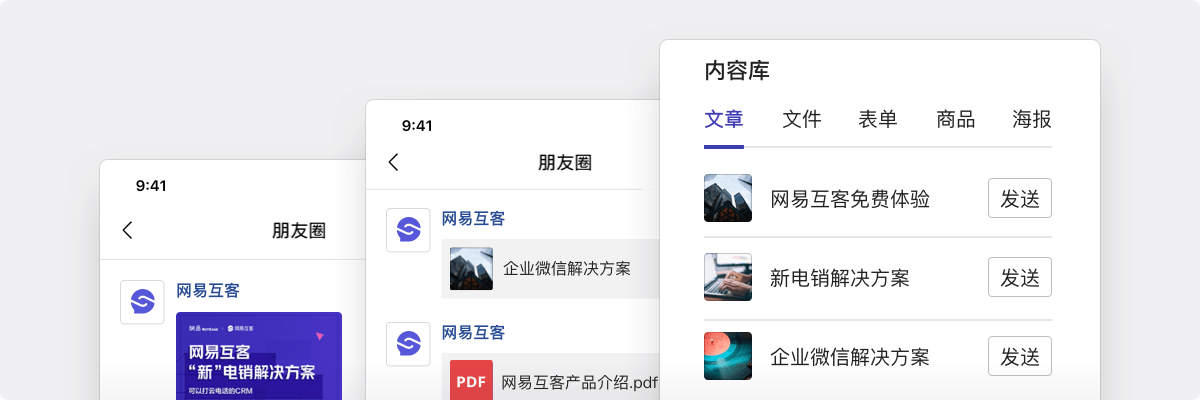Screen dimensions: 1200x400
Task: Open the 表单 tab
Action: 878,120
